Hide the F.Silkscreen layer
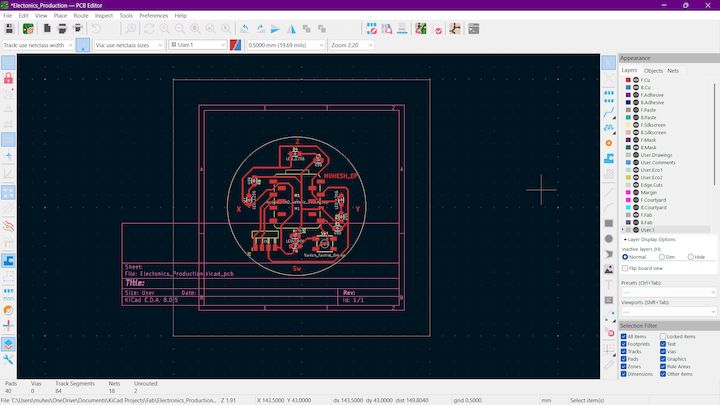720x405 pixels. [636, 125]
